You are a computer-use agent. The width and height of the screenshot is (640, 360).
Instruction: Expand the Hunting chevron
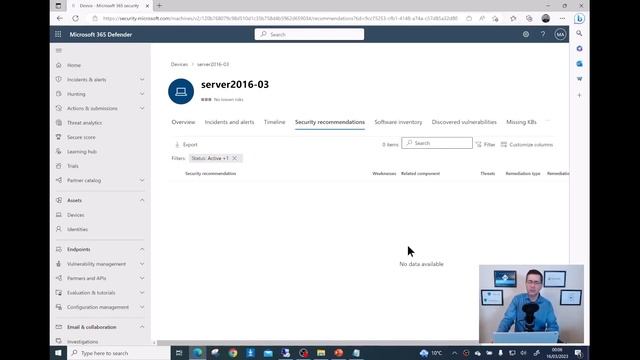[x=142, y=94]
